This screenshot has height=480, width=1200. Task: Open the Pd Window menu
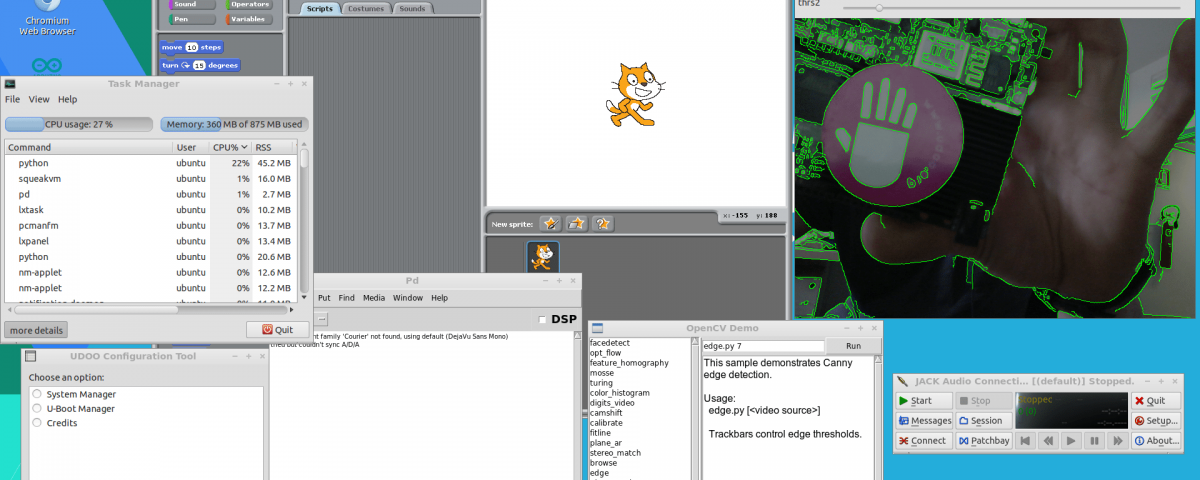(407, 298)
